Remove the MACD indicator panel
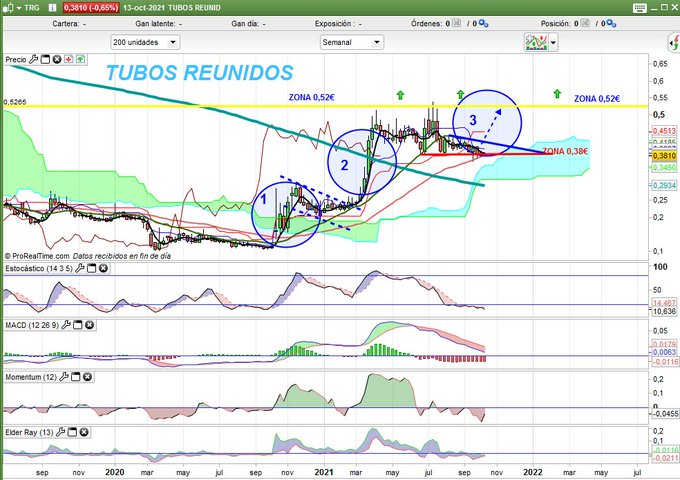This screenshot has height=480, width=680. tap(89, 325)
